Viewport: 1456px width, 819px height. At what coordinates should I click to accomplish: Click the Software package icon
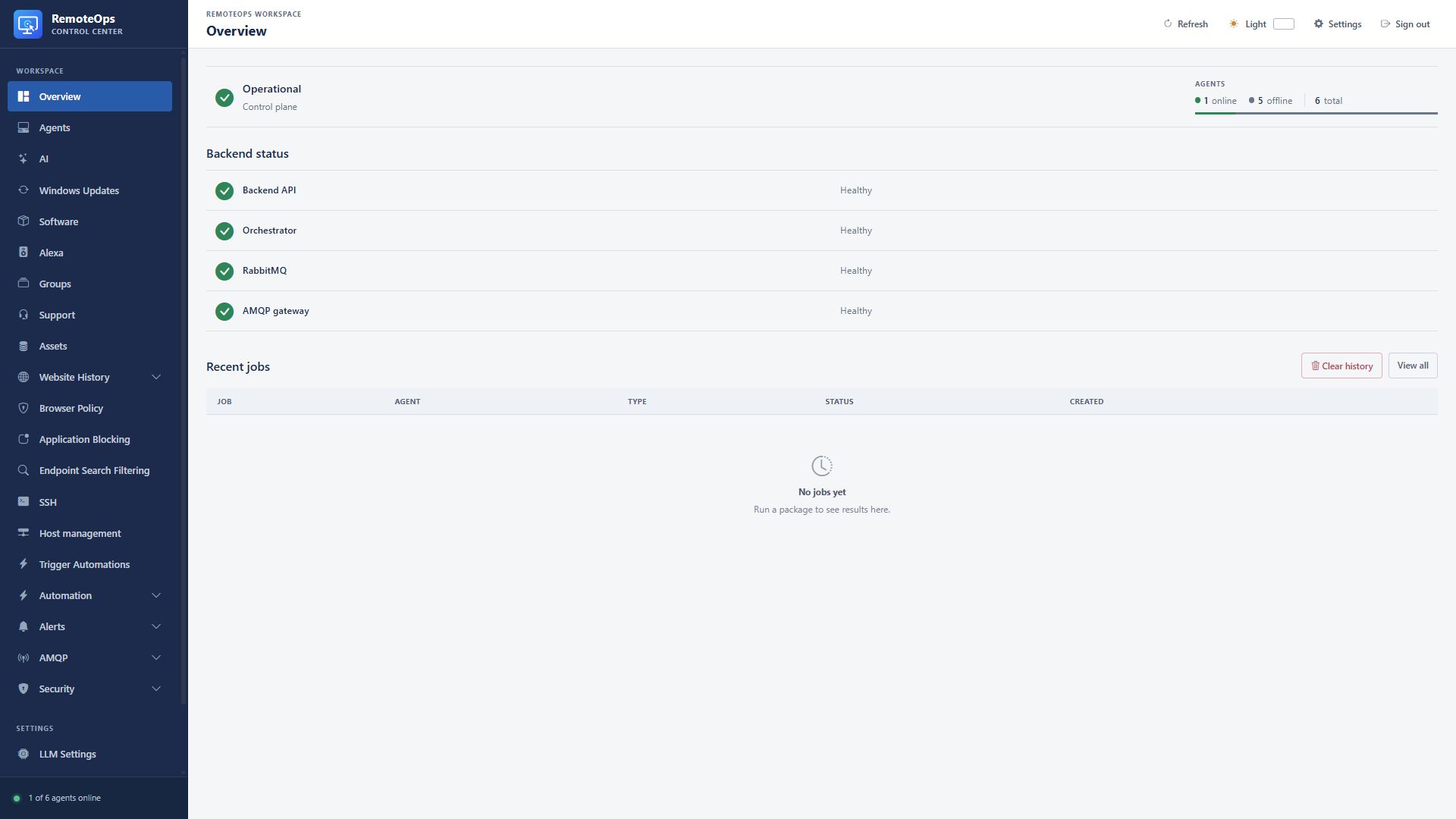(x=24, y=221)
